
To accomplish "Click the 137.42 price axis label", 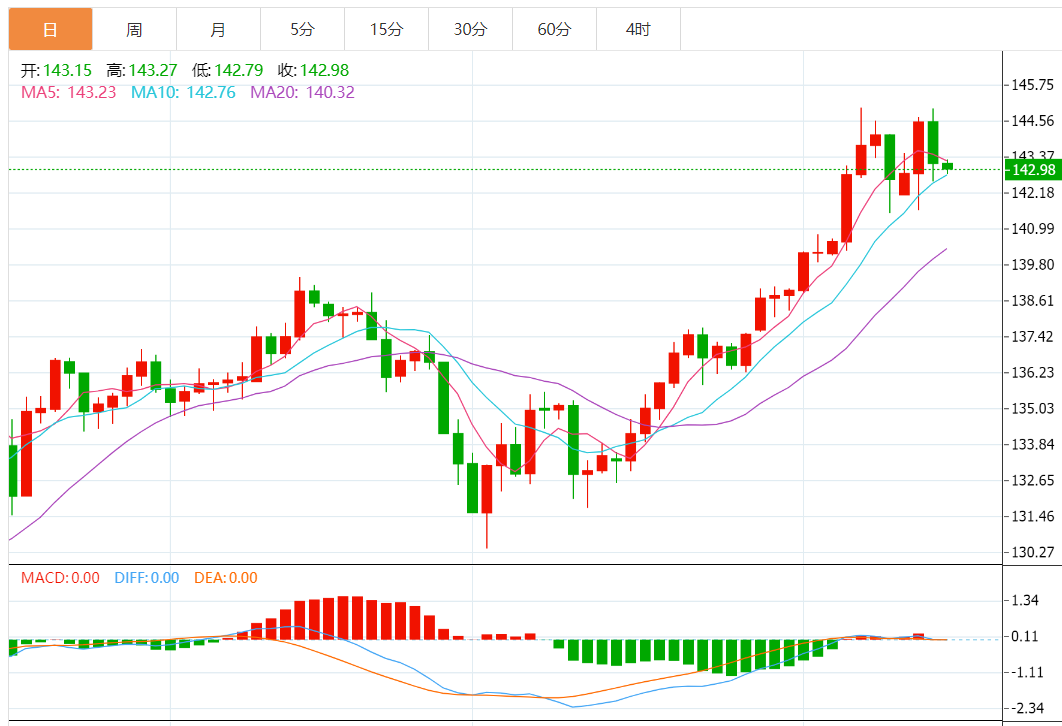I will click(1033, 336).
